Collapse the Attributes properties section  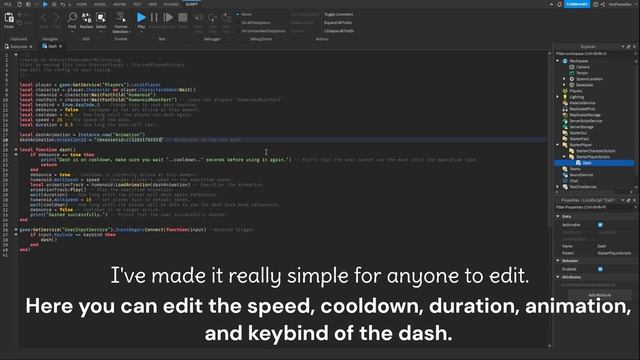coord(558,277)
